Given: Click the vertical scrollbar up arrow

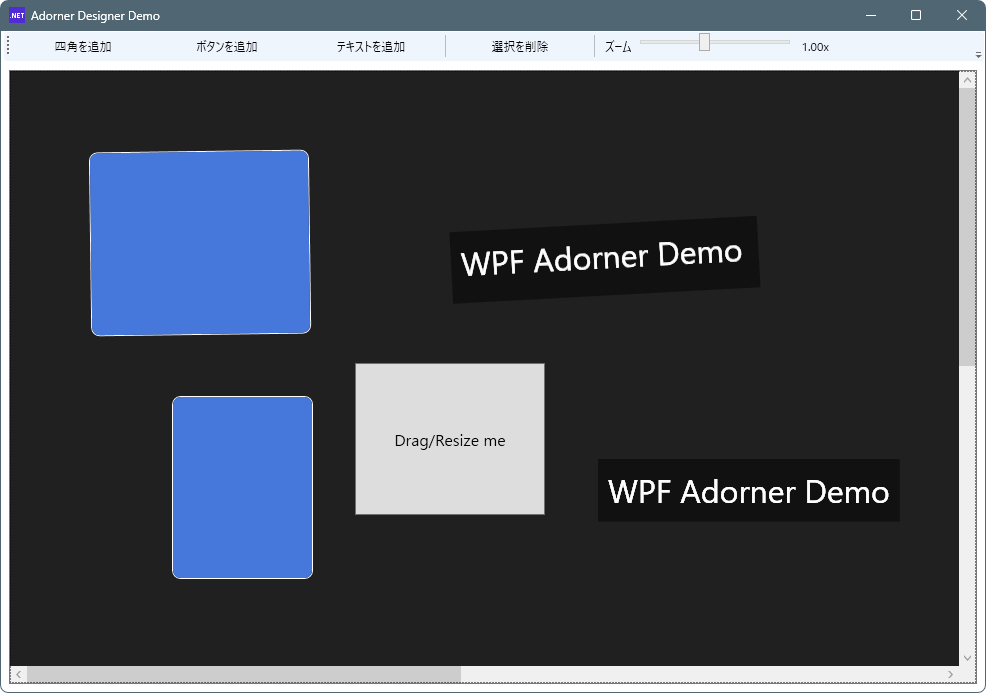Looking at the screenshot, I should (x=967, y=81).
